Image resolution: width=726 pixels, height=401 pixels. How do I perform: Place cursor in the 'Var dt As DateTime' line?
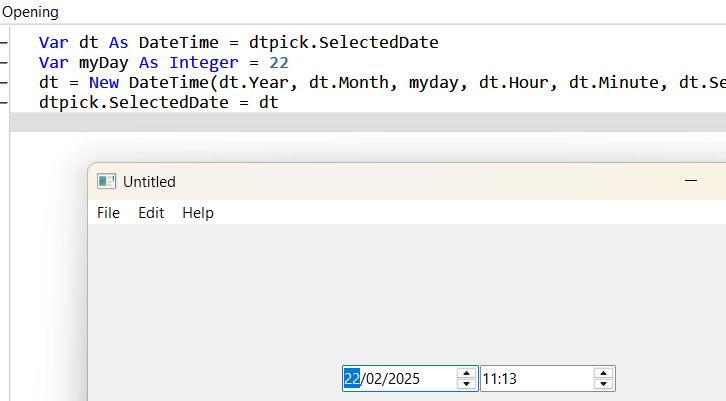[x=238, y=43]
